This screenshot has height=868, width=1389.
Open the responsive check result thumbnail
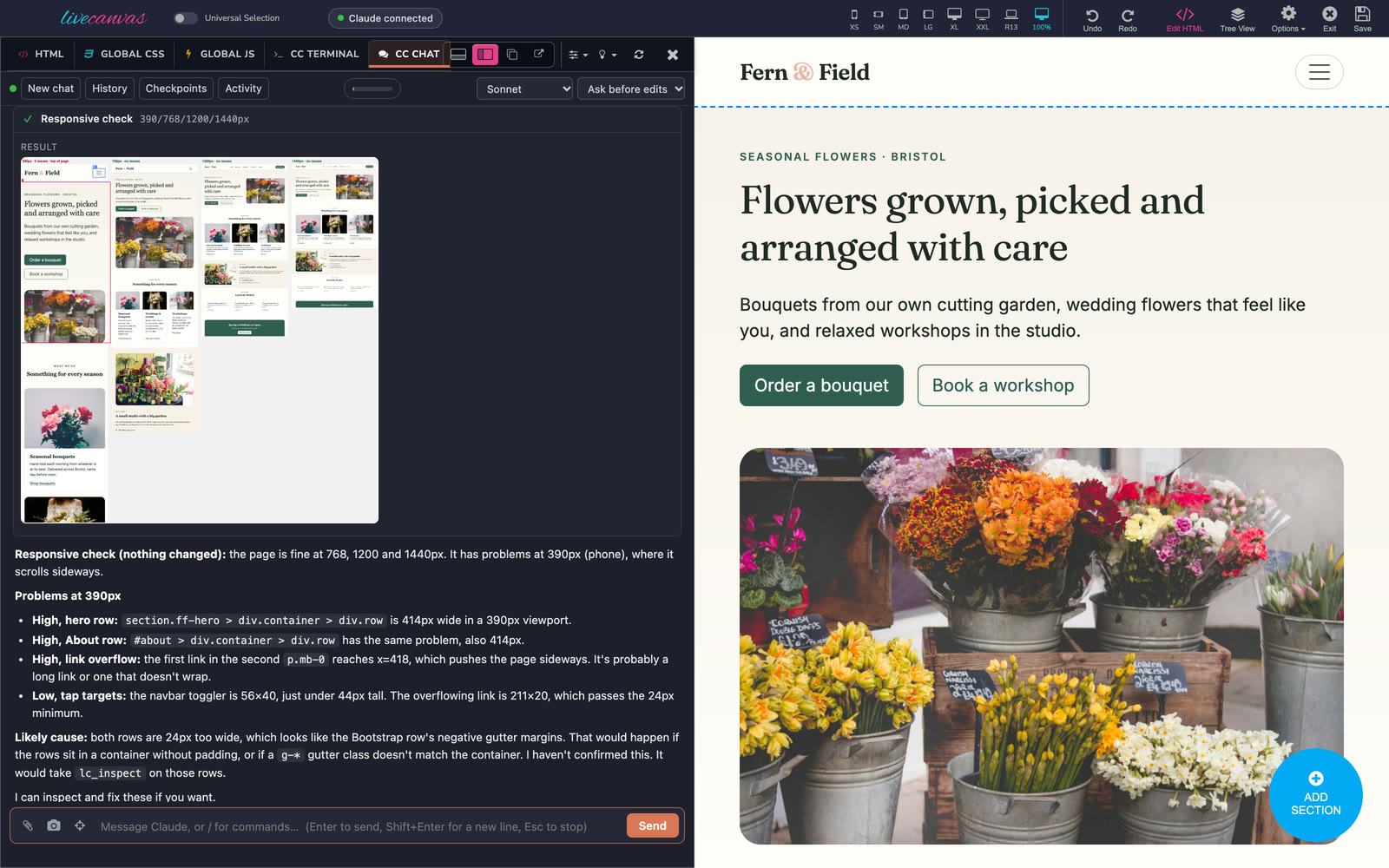[200, 340]
